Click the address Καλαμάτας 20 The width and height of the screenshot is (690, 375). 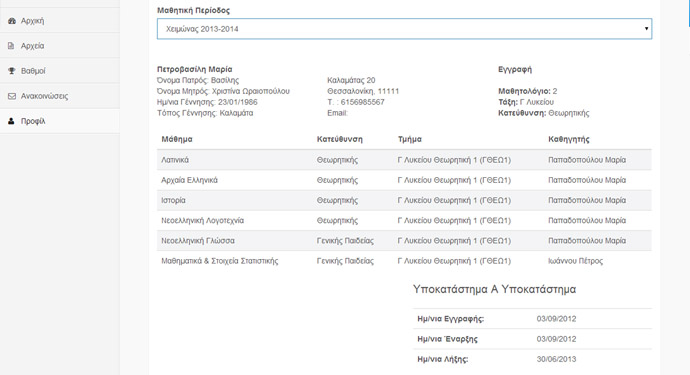point(351,80)
